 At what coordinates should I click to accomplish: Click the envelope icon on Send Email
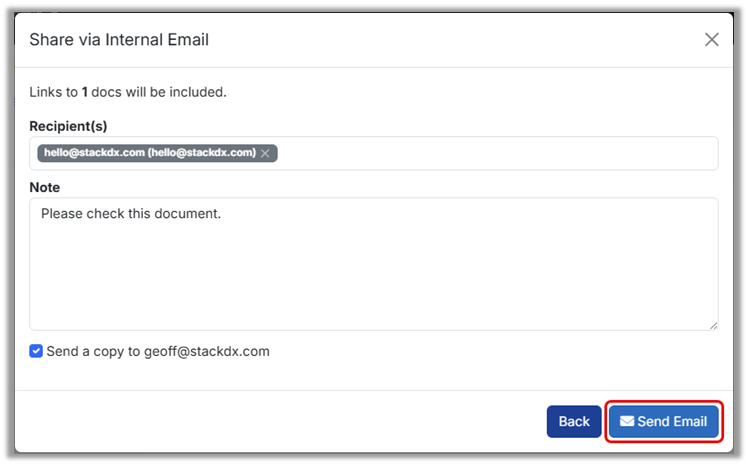[627, 421]
